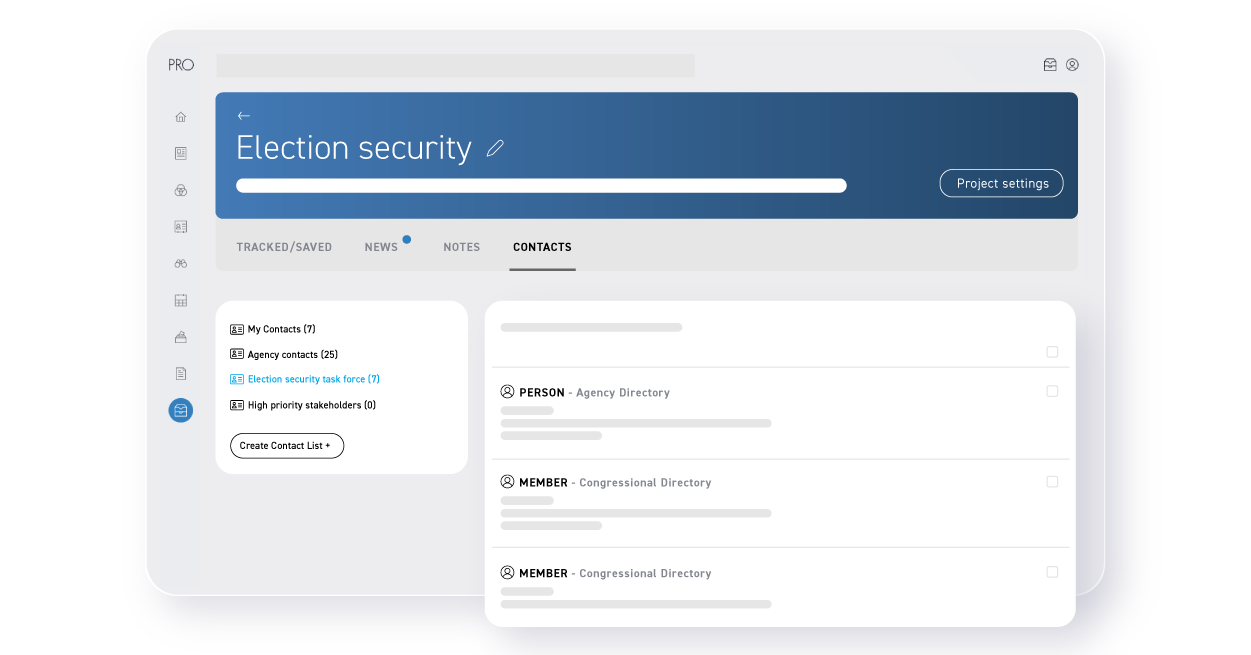1251x655 pixels.
Task: Open Project settings
Action: coord(1001,183)
